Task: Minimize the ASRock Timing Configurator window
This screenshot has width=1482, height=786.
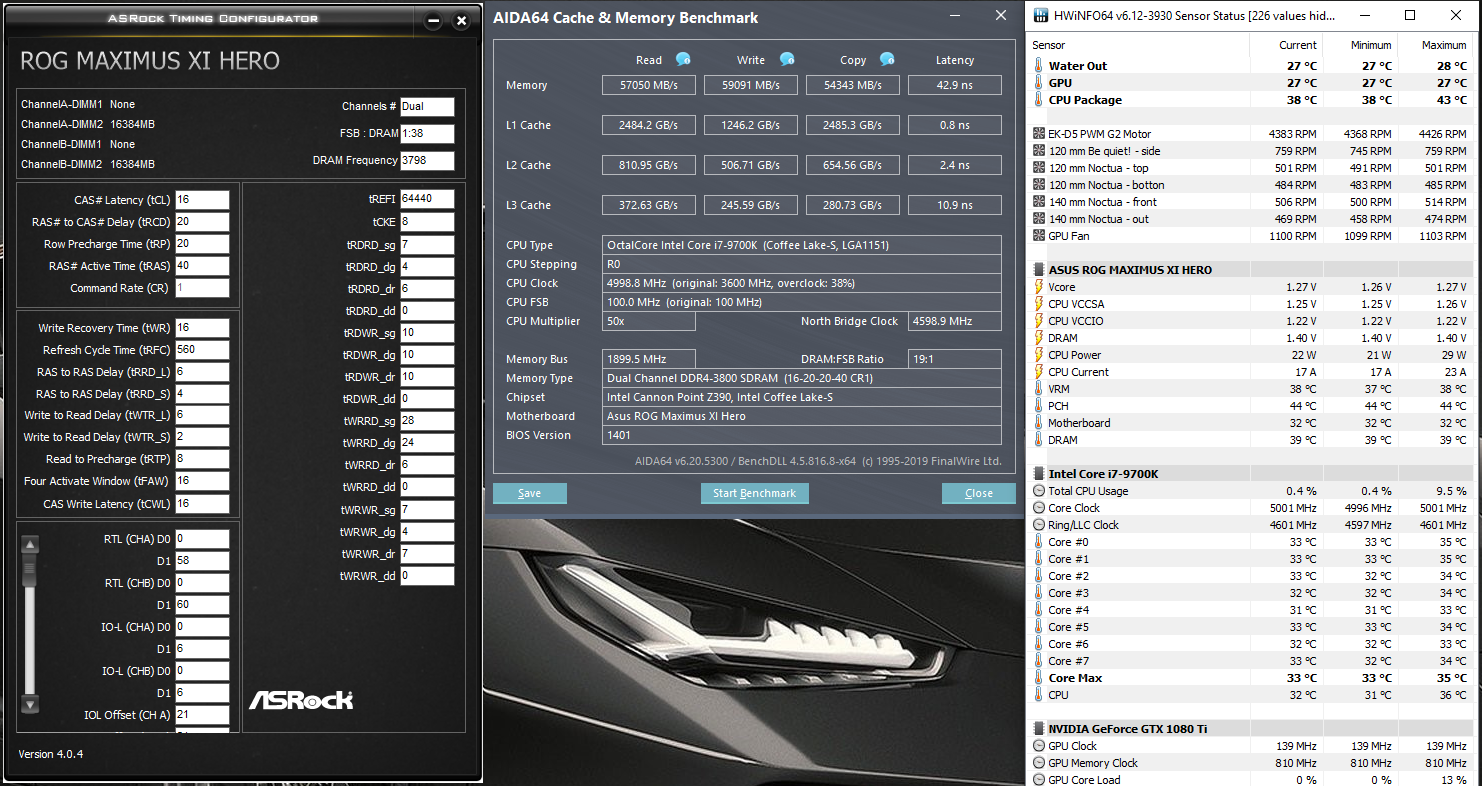Action: [433, 21]
